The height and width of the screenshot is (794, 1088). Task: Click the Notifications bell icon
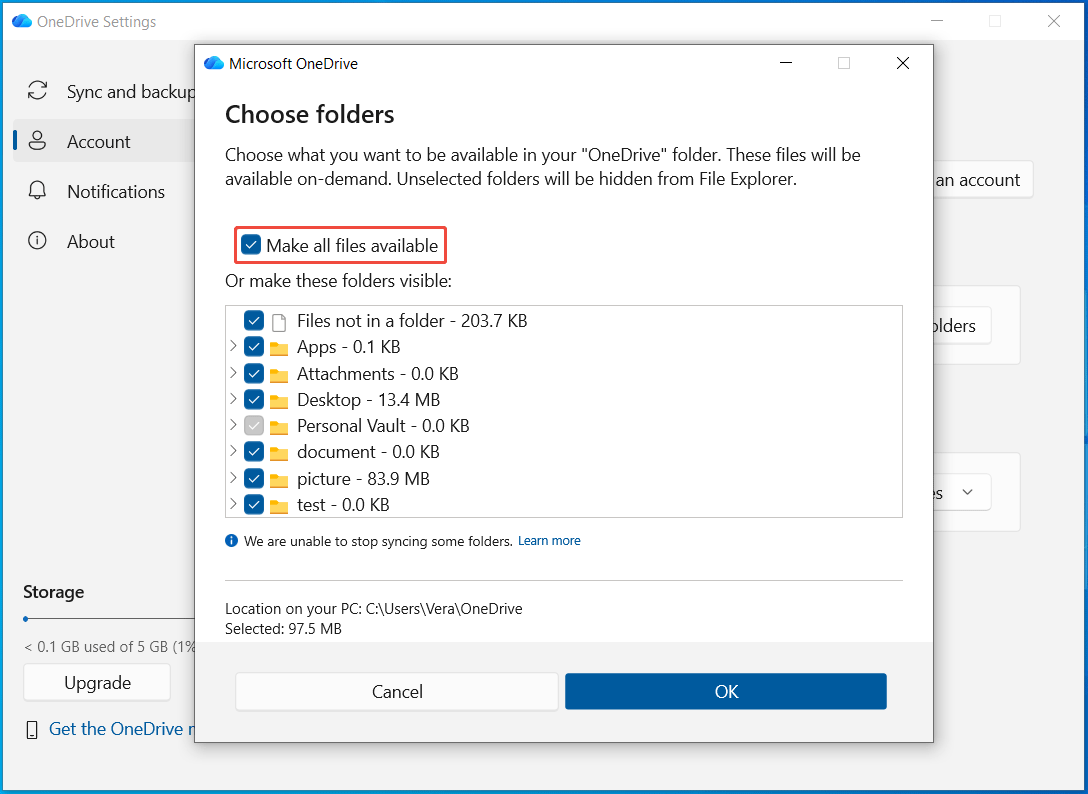[37, 191]
